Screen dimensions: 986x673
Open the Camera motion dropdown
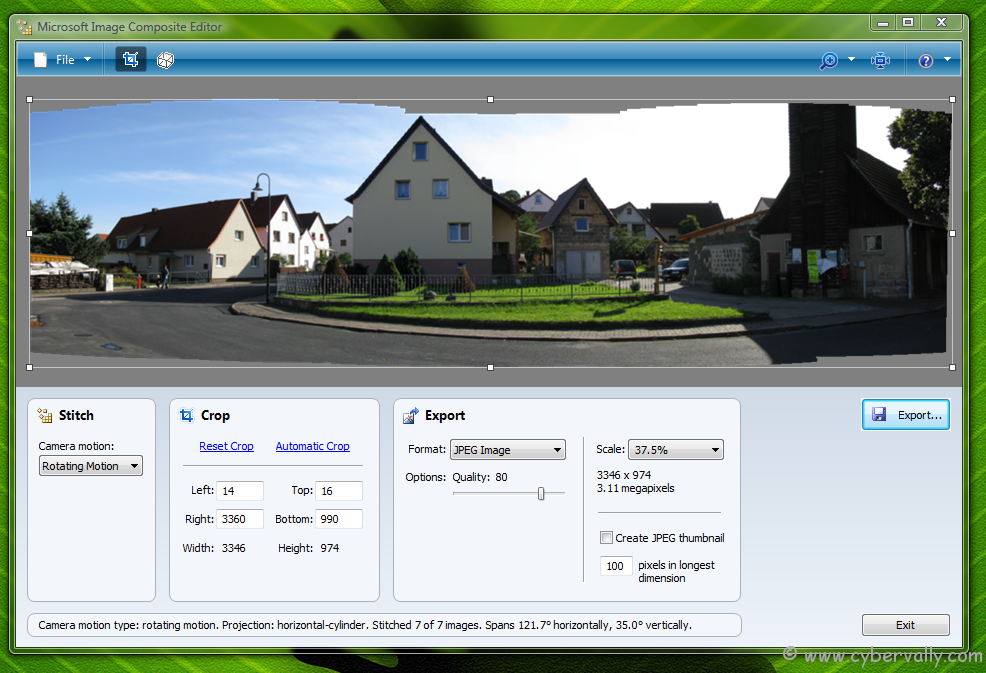(x=91, y=466)
